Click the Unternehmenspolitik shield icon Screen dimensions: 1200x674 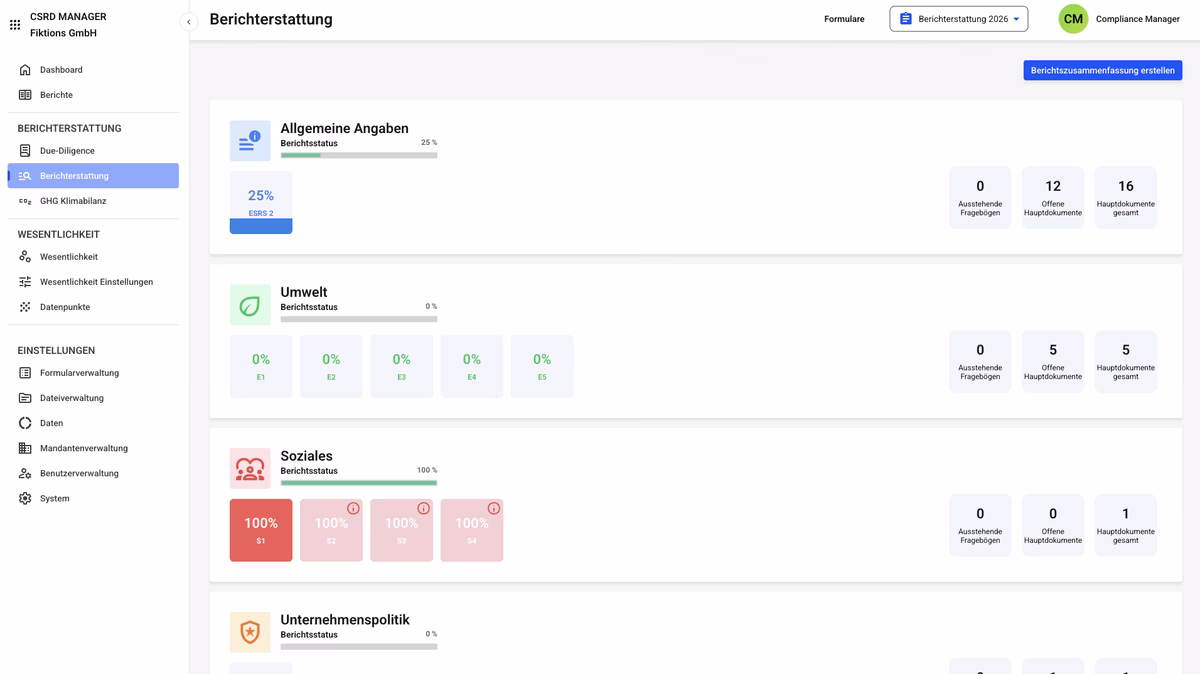pyautogui.click(x=250, y=631)
